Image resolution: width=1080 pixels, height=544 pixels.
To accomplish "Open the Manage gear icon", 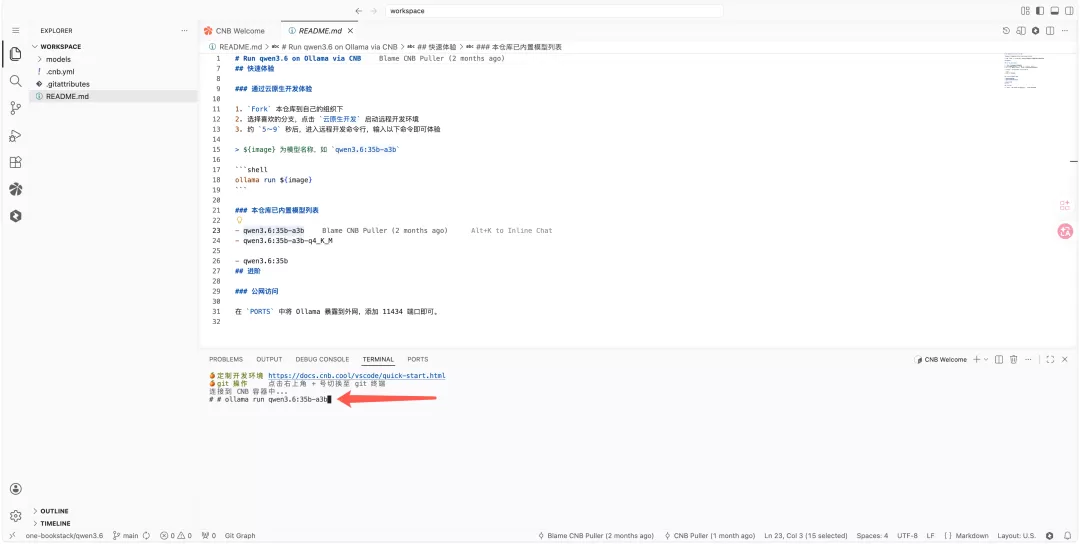I will click(x=15, y=516).
